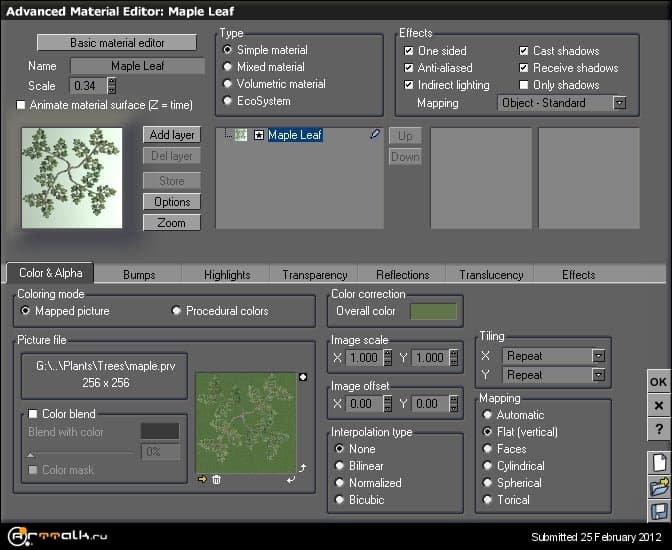672x550 pixels.
Task: Click the Scale value input field
Action: click(88, 86)
